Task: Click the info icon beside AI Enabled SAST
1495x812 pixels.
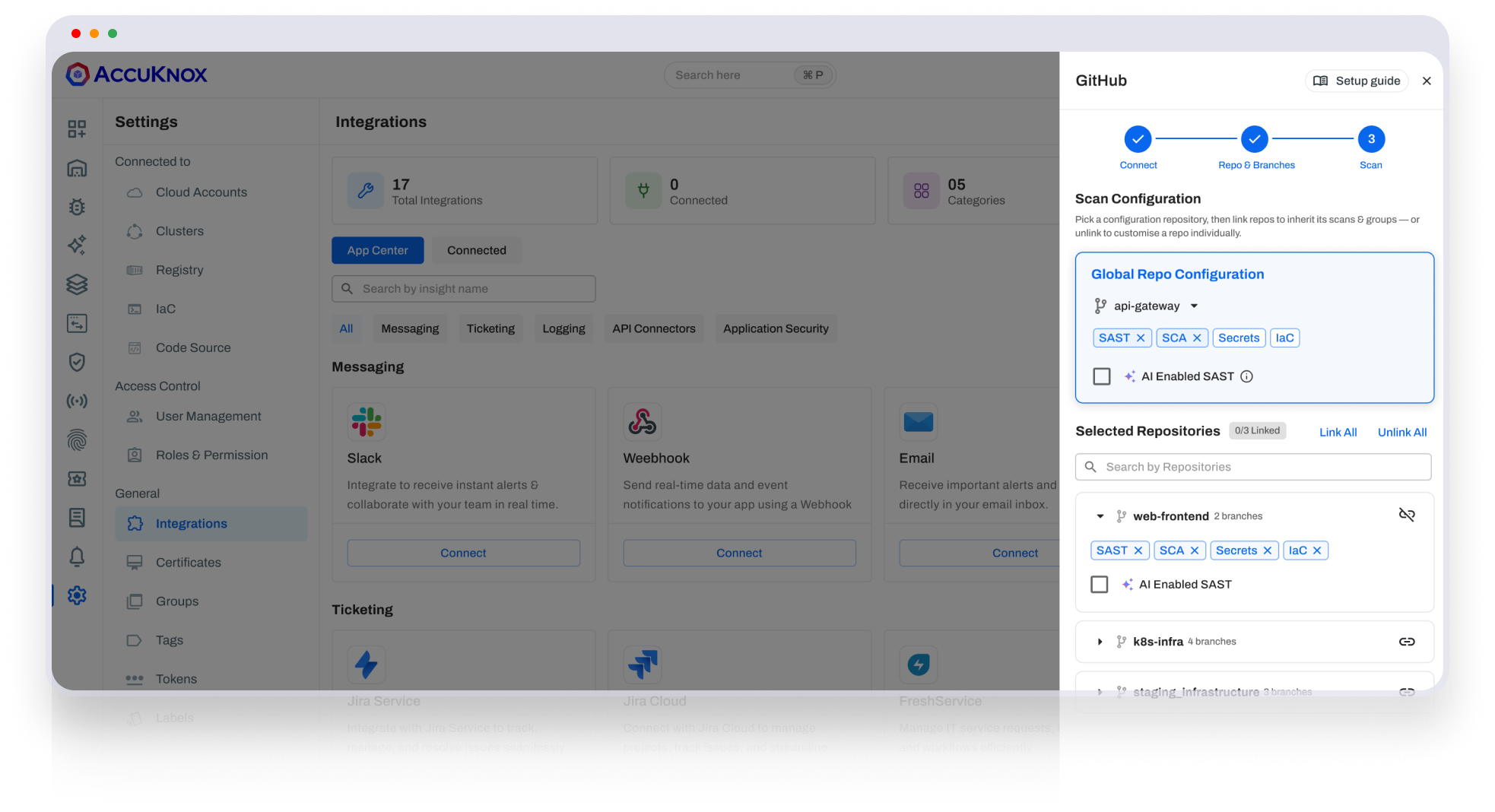Action: point(1247,376)
